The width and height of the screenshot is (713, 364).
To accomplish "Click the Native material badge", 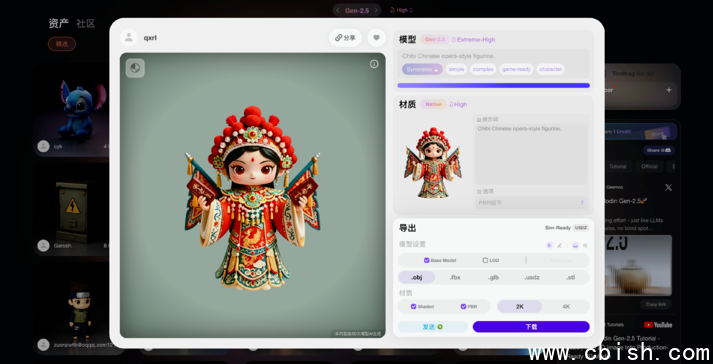I will [433, 104].
